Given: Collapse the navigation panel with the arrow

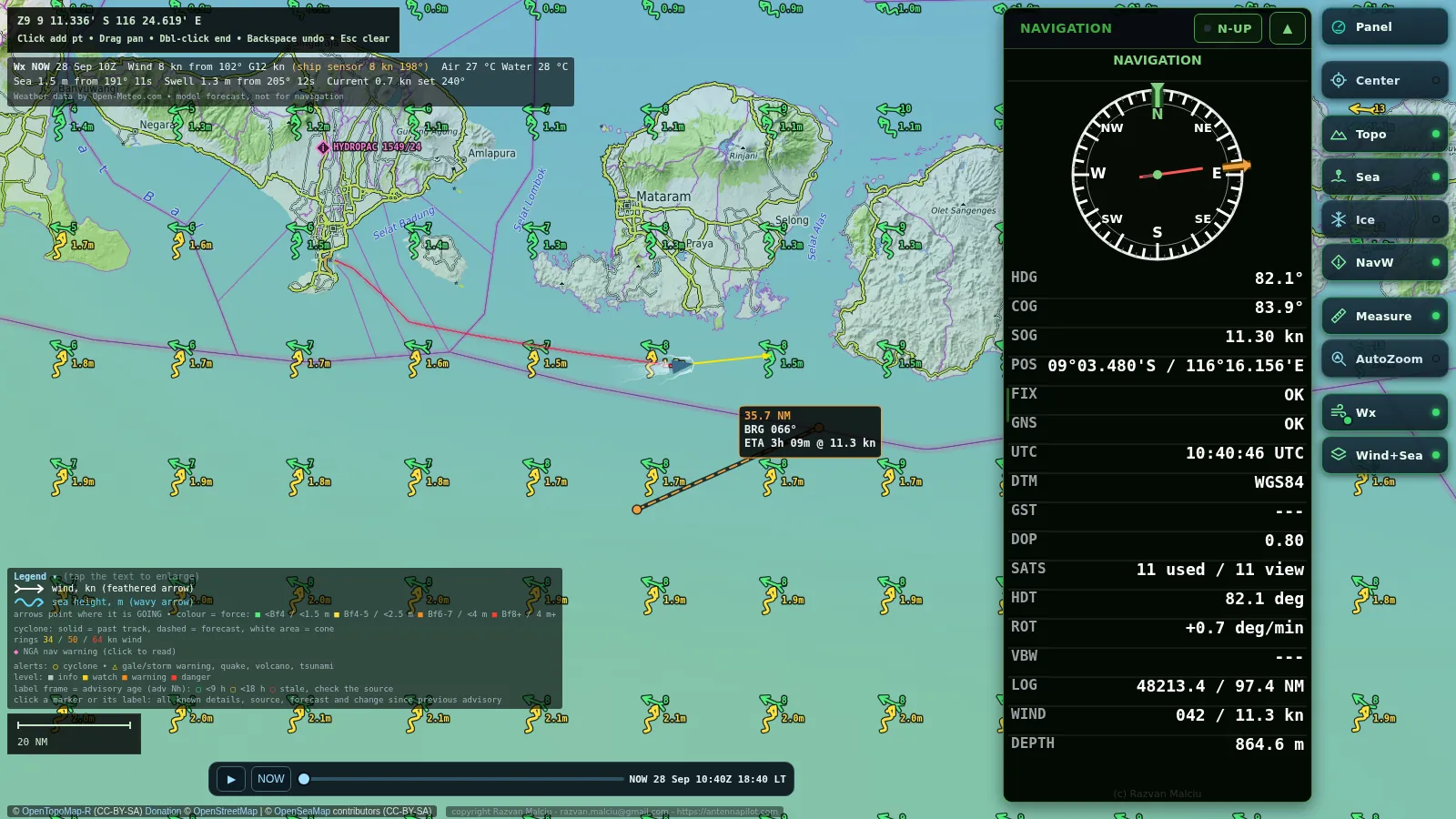Looking at the screenshot, I should pyautogui.click(x=1287, y=28).
